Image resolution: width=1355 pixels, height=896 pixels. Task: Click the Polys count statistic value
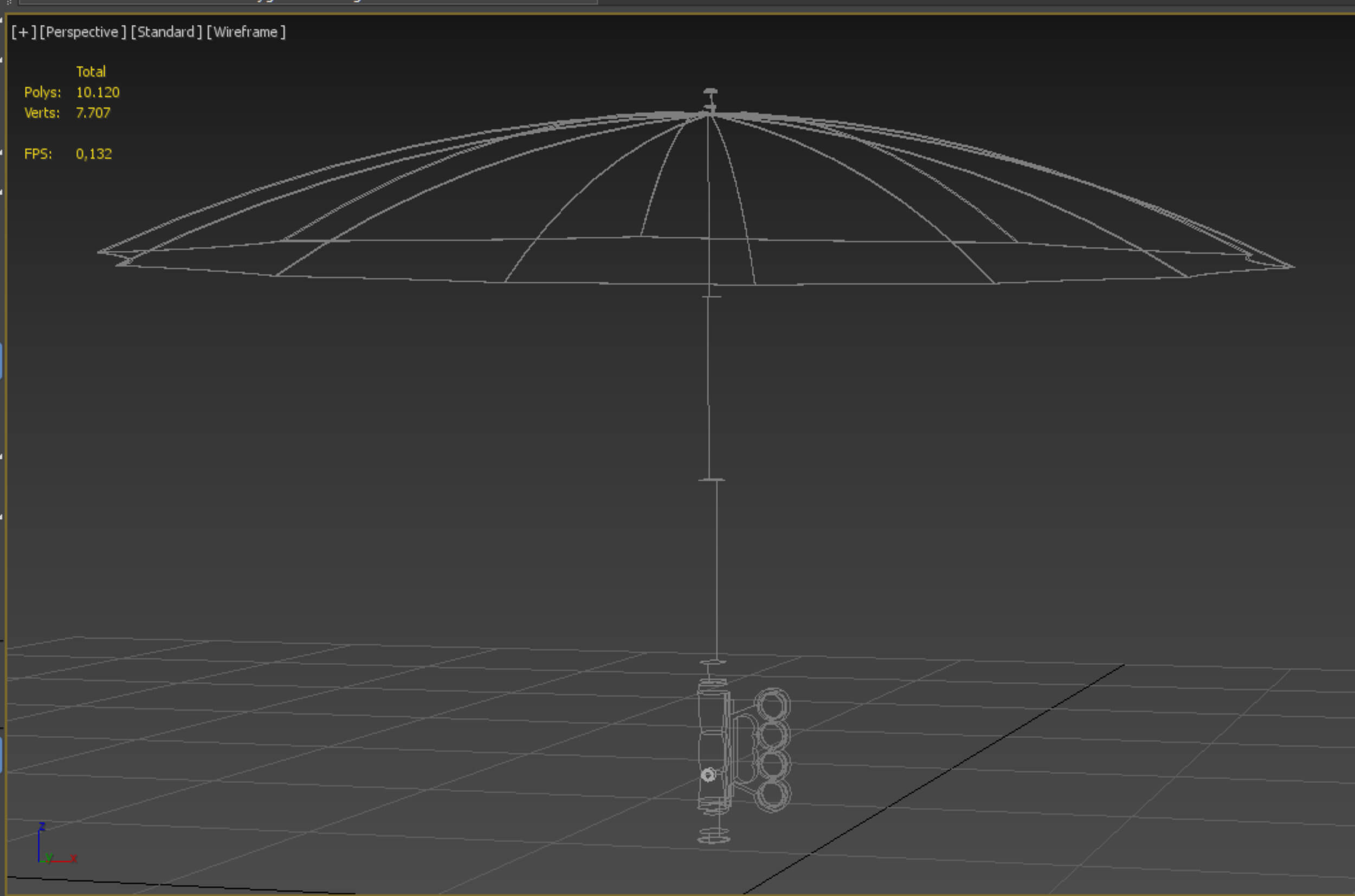pos(97,92)
